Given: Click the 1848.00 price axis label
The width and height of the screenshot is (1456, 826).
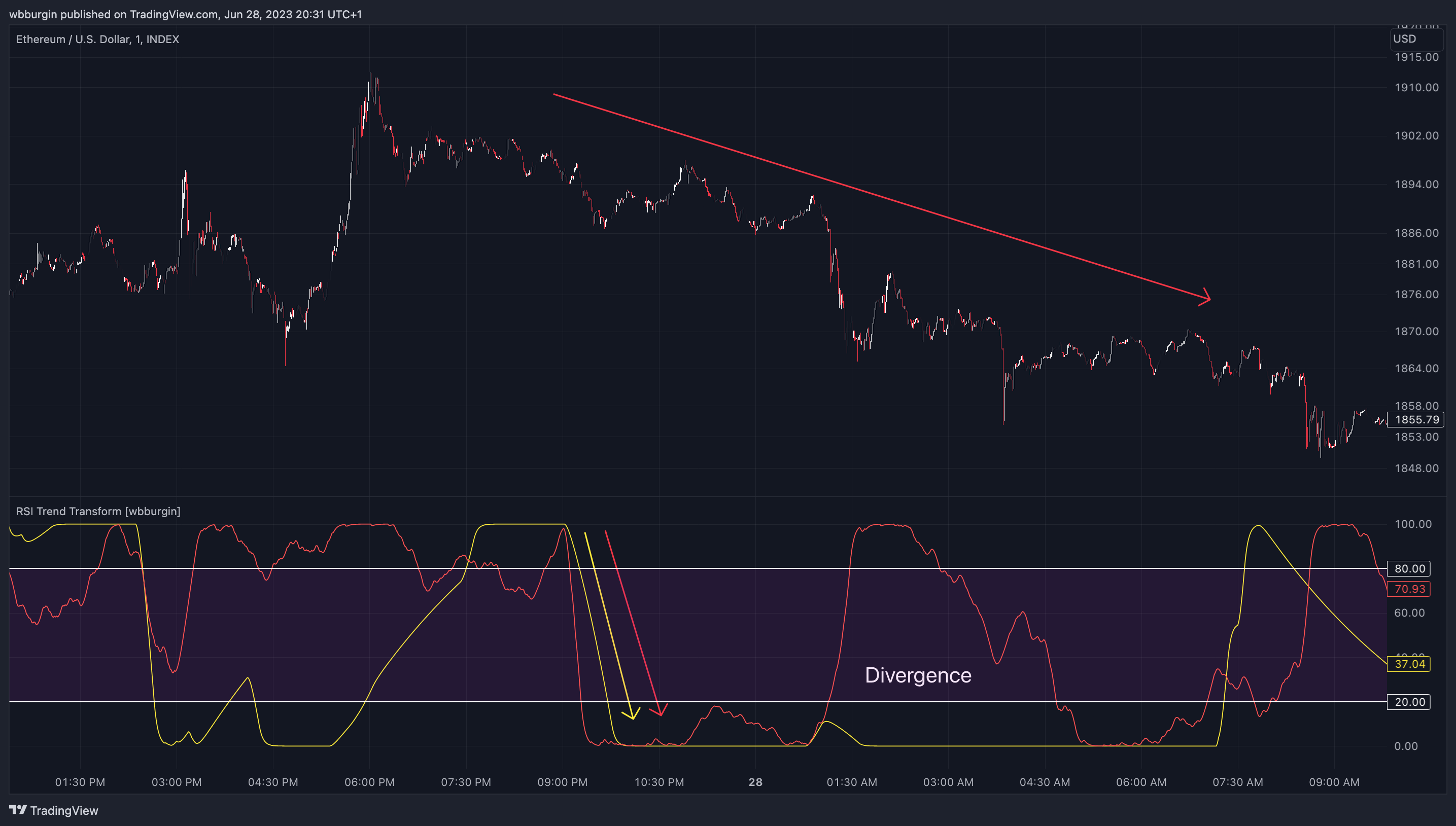Looking at the screenshot, I should tap(1416, 468).
